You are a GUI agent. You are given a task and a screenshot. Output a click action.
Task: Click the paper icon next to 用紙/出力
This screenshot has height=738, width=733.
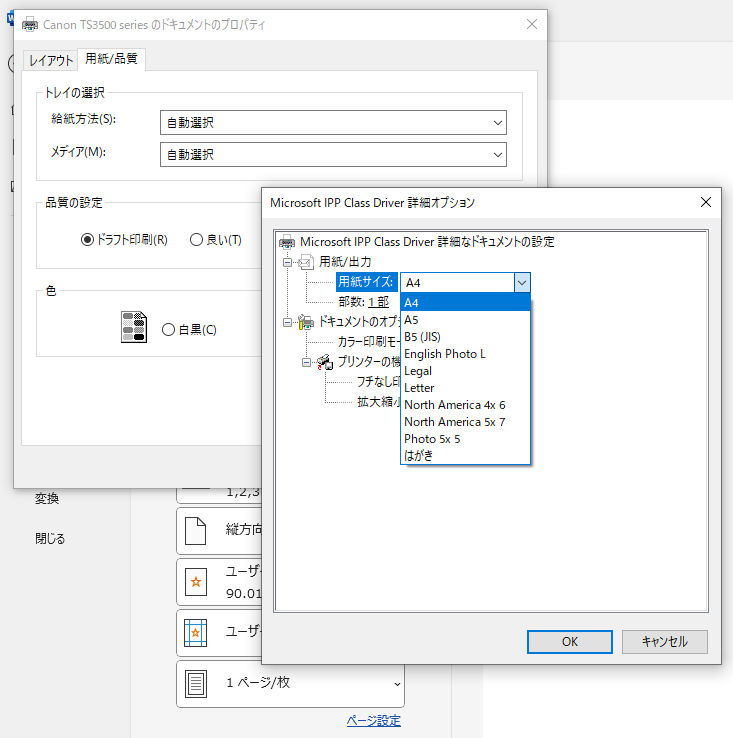[306, 262]
